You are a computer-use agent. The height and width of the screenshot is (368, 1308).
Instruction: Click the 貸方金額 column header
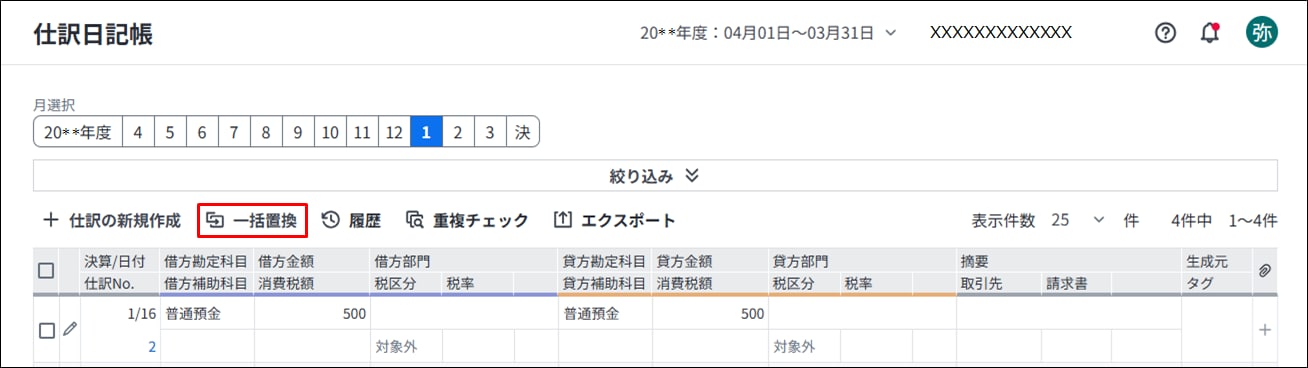[684, 262]
